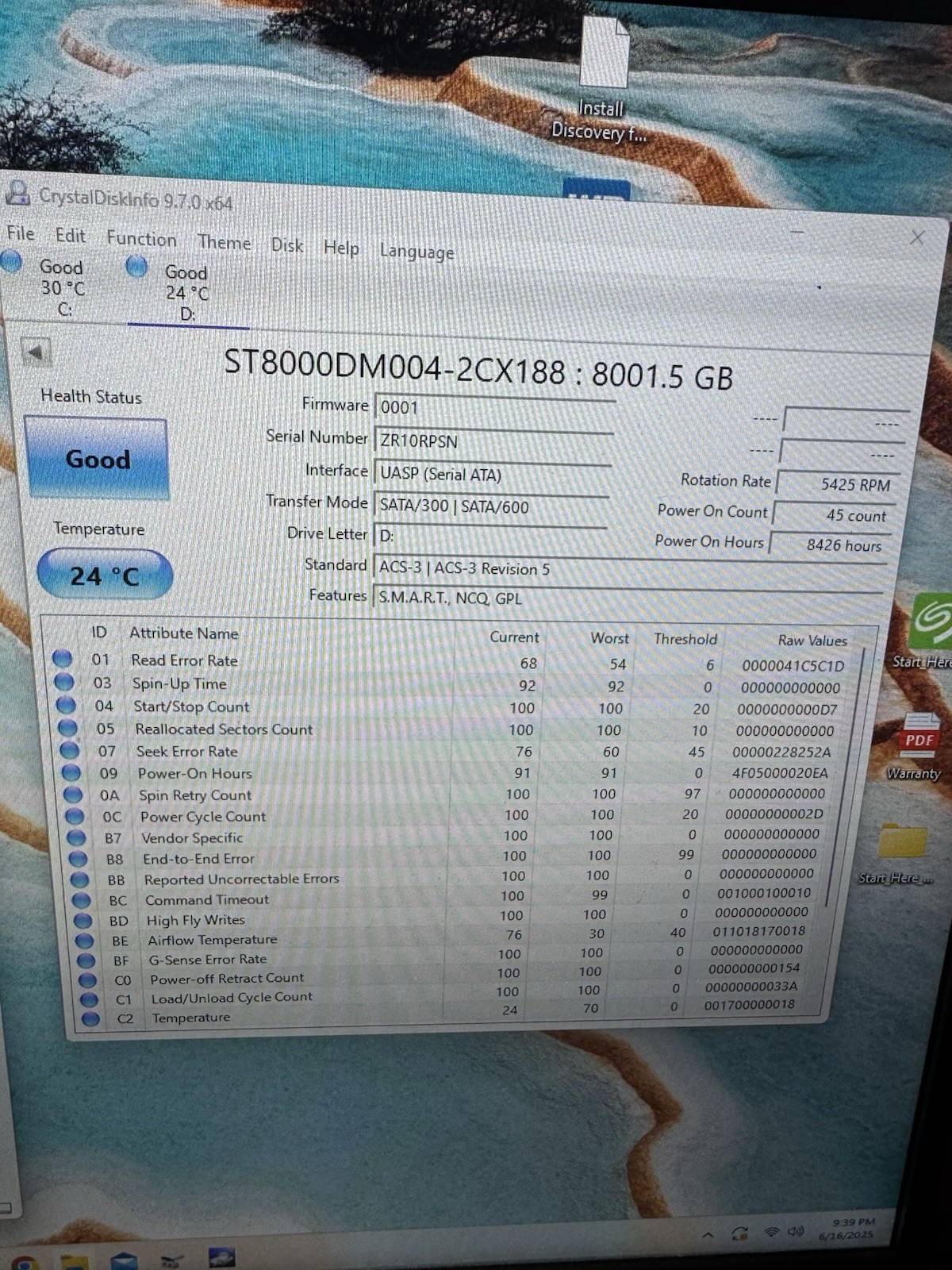Click the Power On Count value 45 count
Image resolution: width=952 pixels, height=1270 pixels.
[835, 514]
